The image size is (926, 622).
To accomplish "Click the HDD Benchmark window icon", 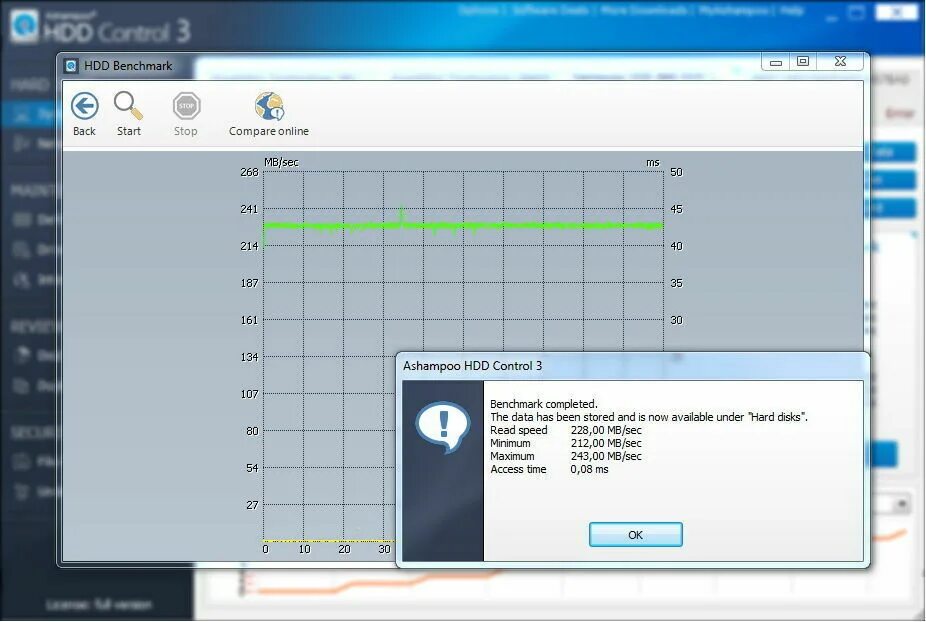I will pos(71,66).
